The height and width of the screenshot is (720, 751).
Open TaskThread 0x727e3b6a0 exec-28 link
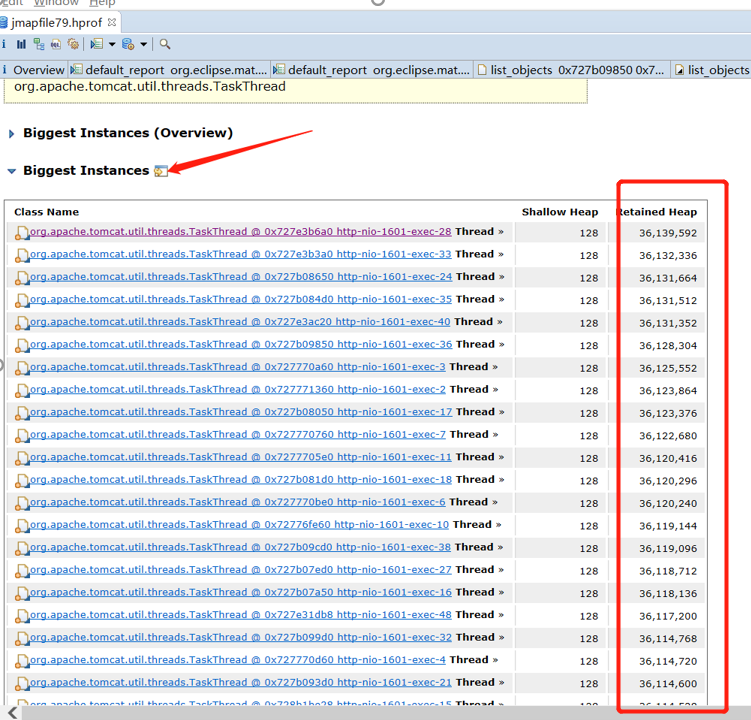(x=240, y=231)
